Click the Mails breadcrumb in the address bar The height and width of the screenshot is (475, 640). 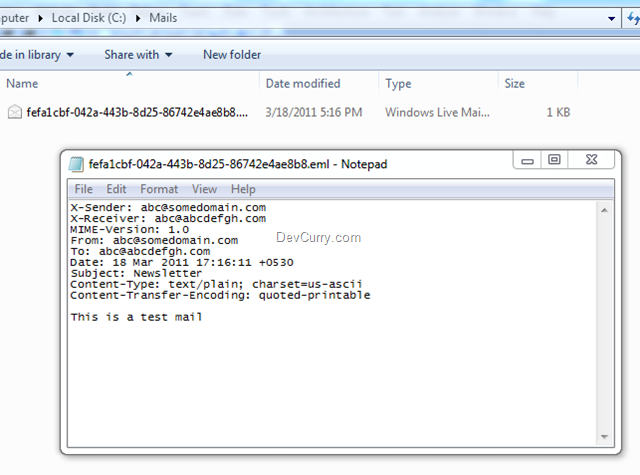163,18
